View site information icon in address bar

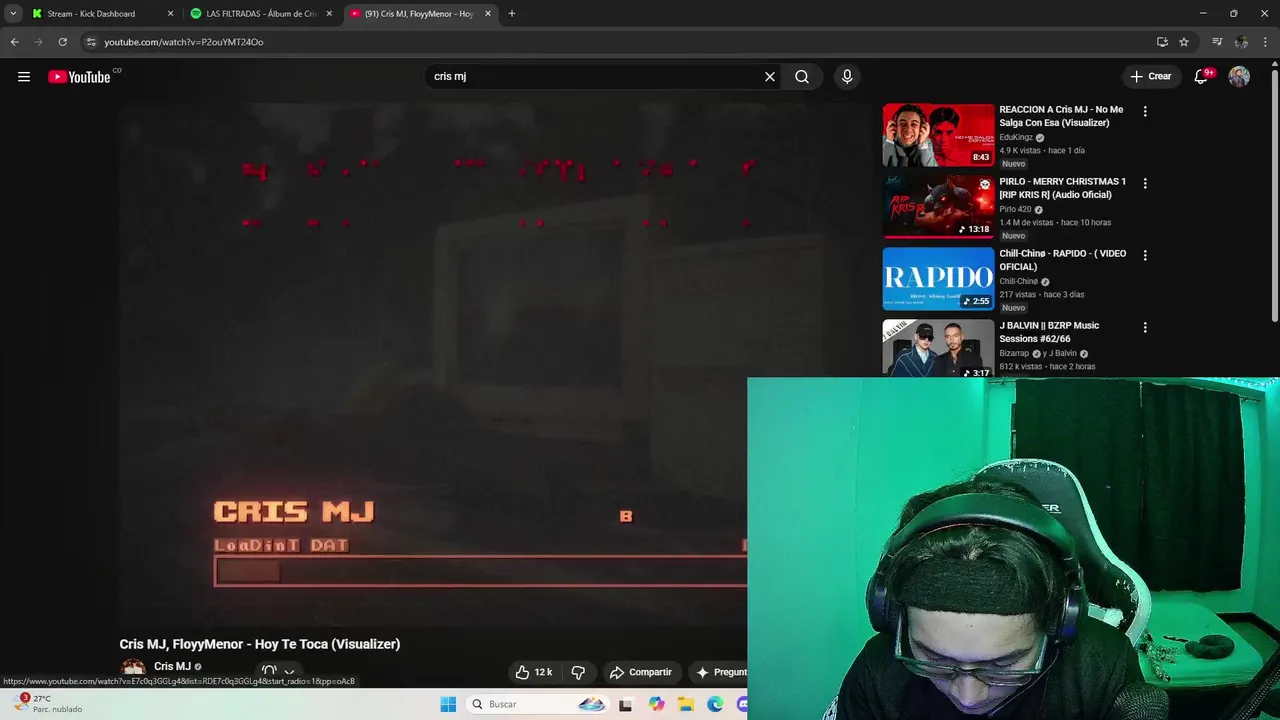(90, 42)
